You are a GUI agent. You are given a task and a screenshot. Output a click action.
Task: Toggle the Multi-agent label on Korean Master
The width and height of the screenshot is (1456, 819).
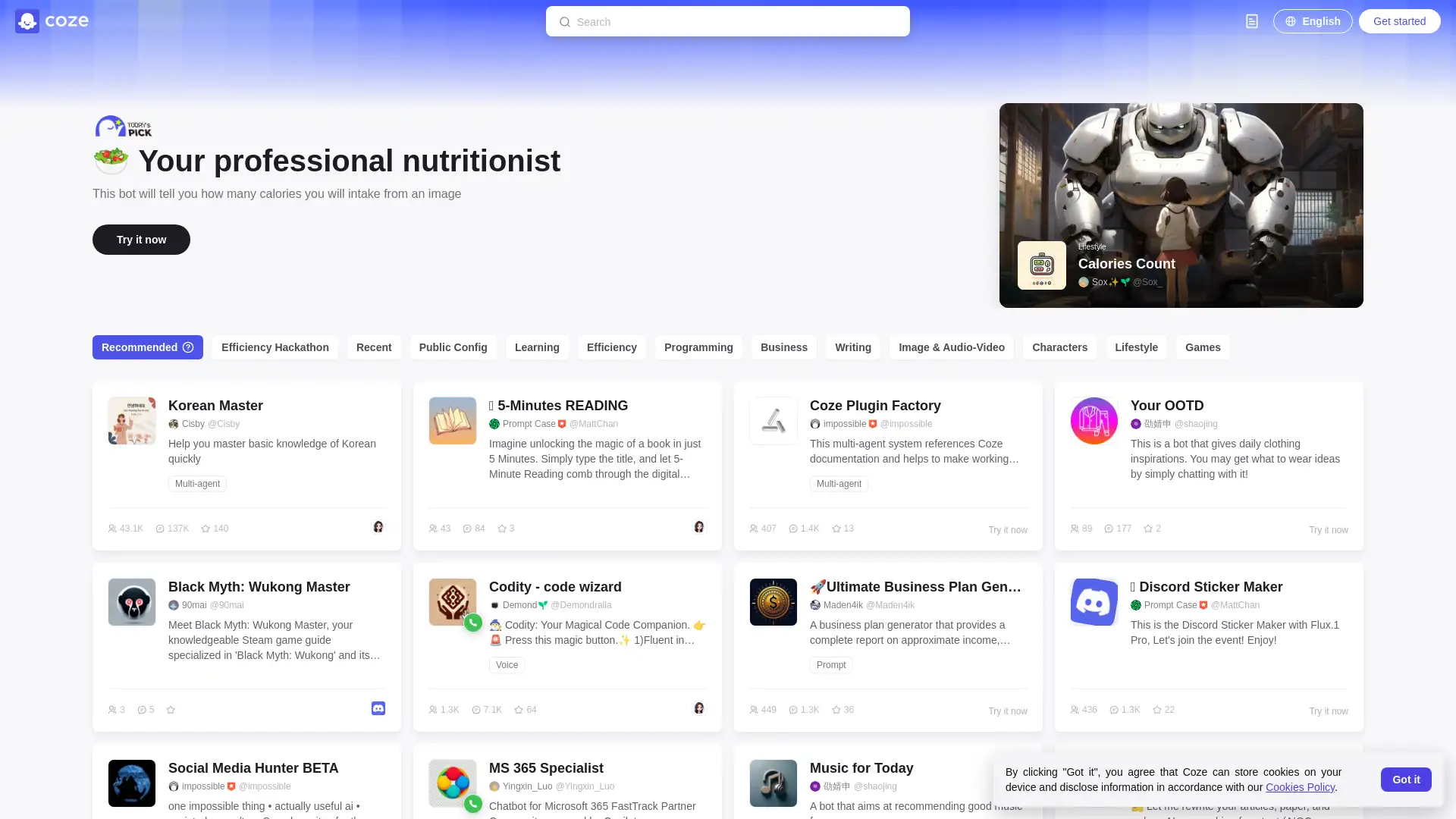click(197, 483)
